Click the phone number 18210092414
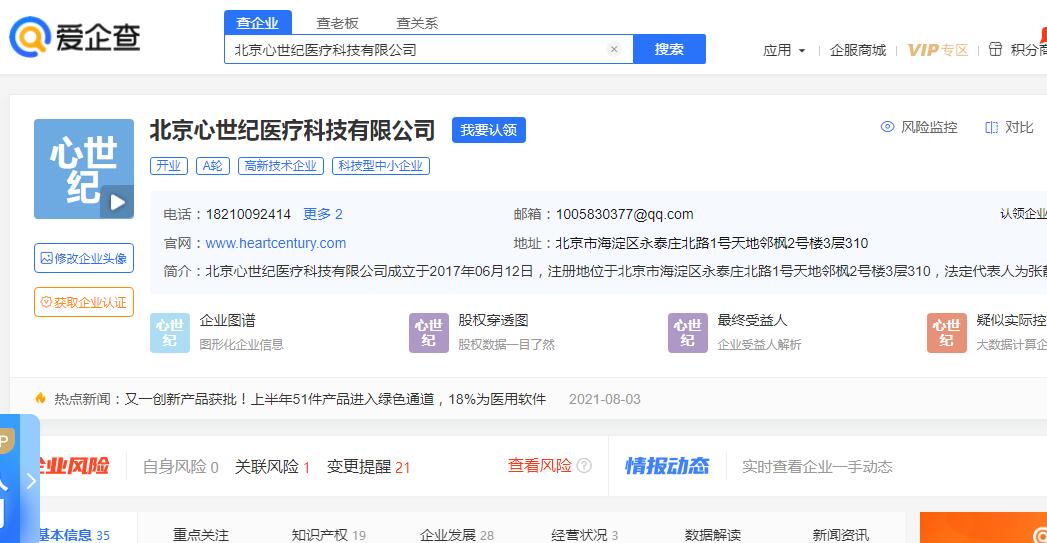Screen dimensions: 1047x543 coord(248,214)
